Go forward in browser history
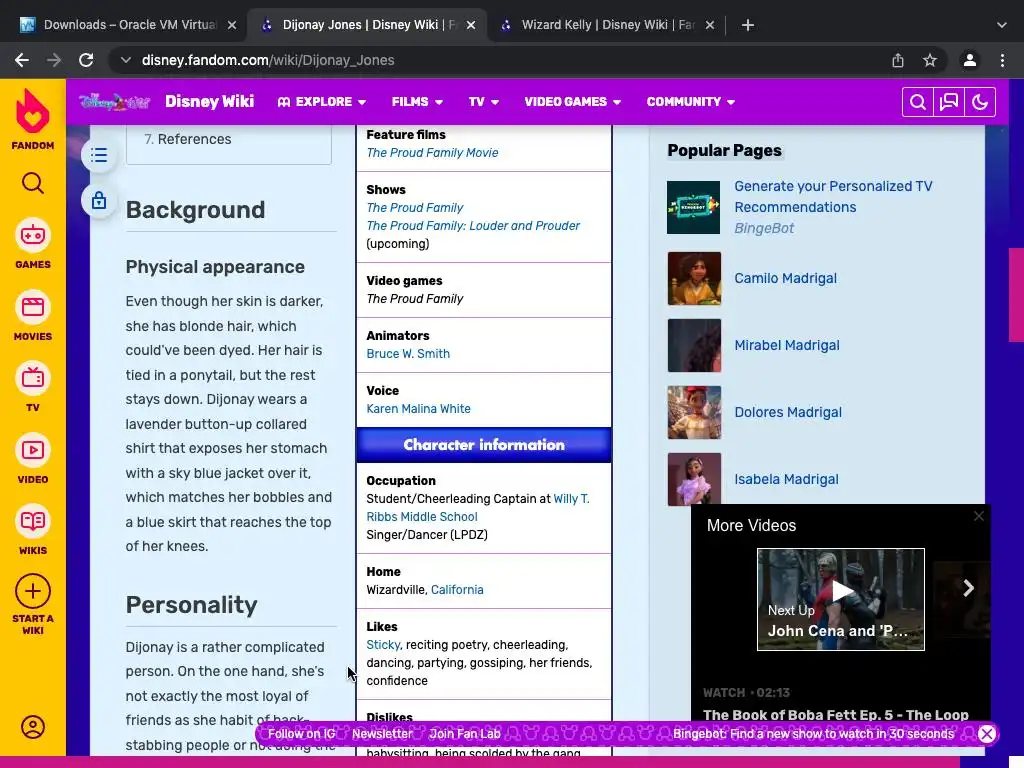The height and width of the screenshot is (768, 1024). pos(54,60)
